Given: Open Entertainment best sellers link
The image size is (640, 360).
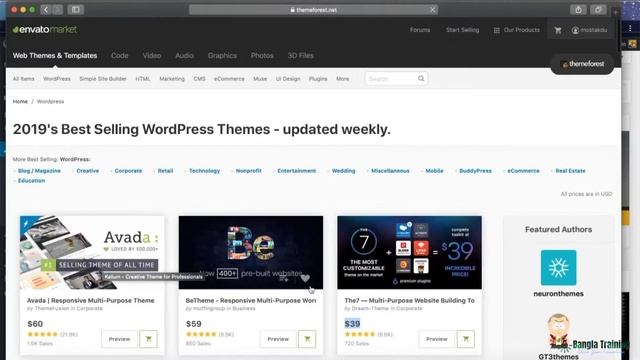Looking at the screenshot, I should click(297, 171).
